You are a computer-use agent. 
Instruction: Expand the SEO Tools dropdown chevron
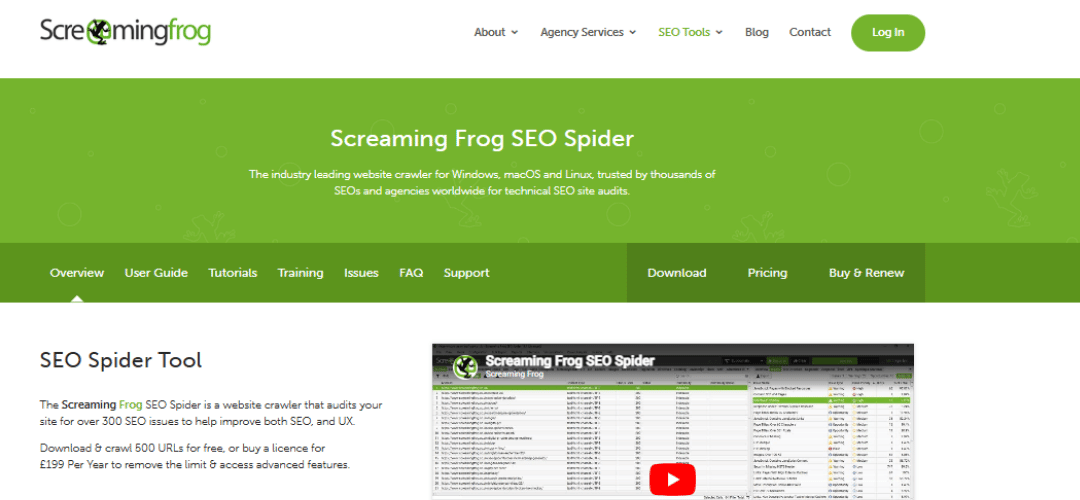(x=719, y=32)
